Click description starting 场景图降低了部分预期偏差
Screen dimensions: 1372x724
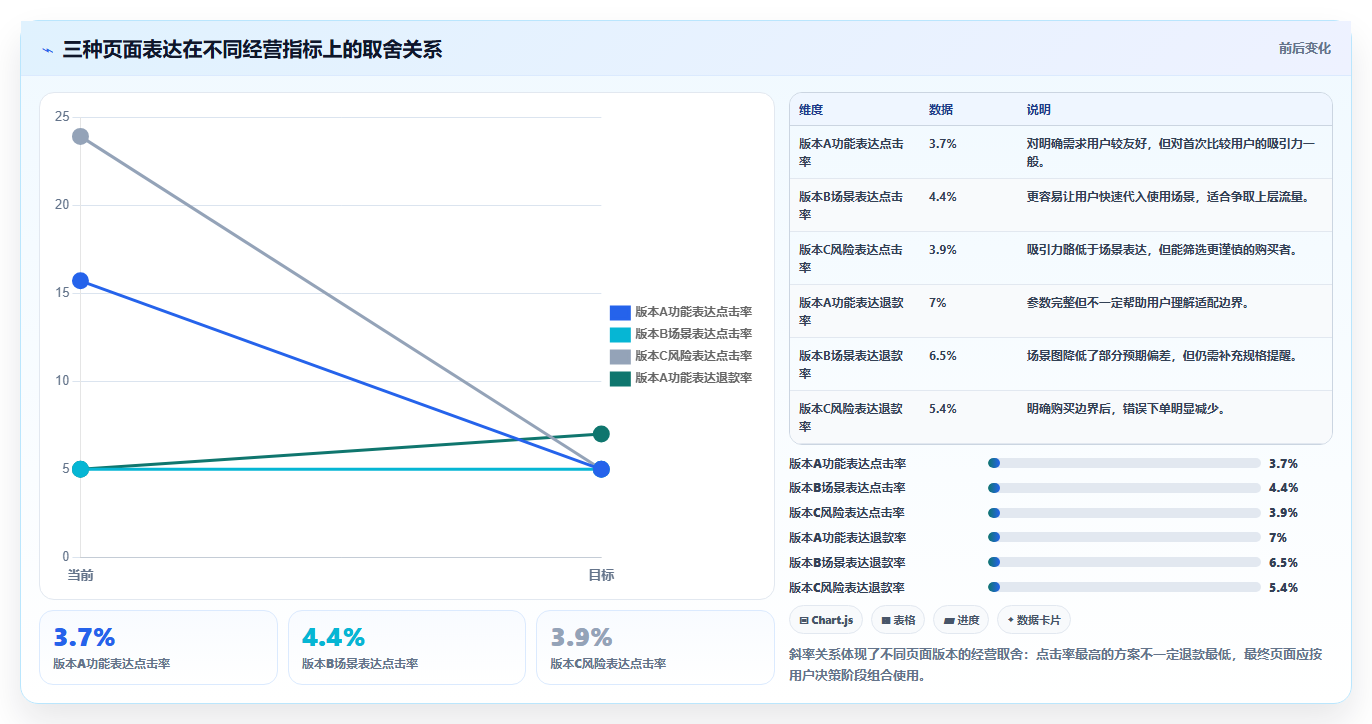[1162, 355]
